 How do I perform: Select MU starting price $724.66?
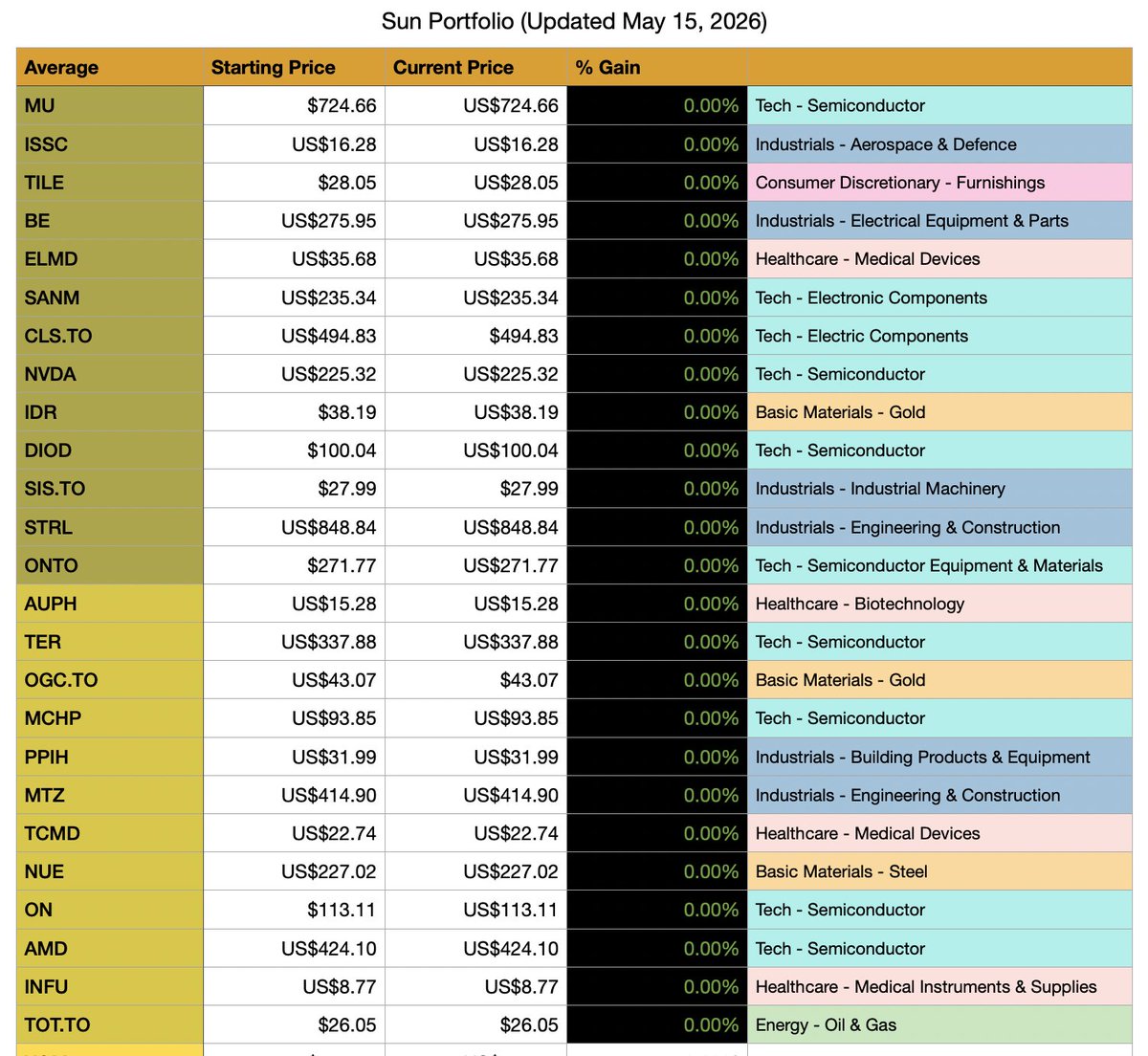click(x=294, y=105)
